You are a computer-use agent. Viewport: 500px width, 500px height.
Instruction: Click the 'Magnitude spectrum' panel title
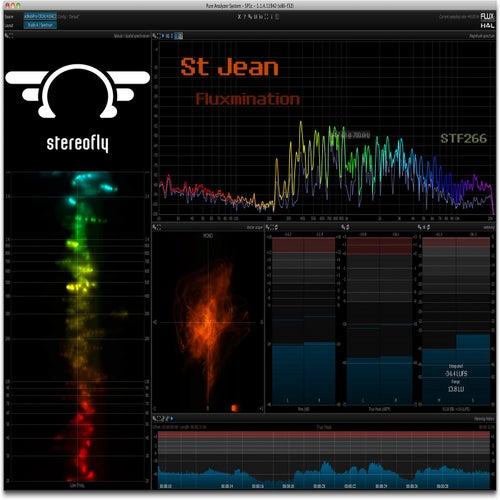[x=482, y=36]
